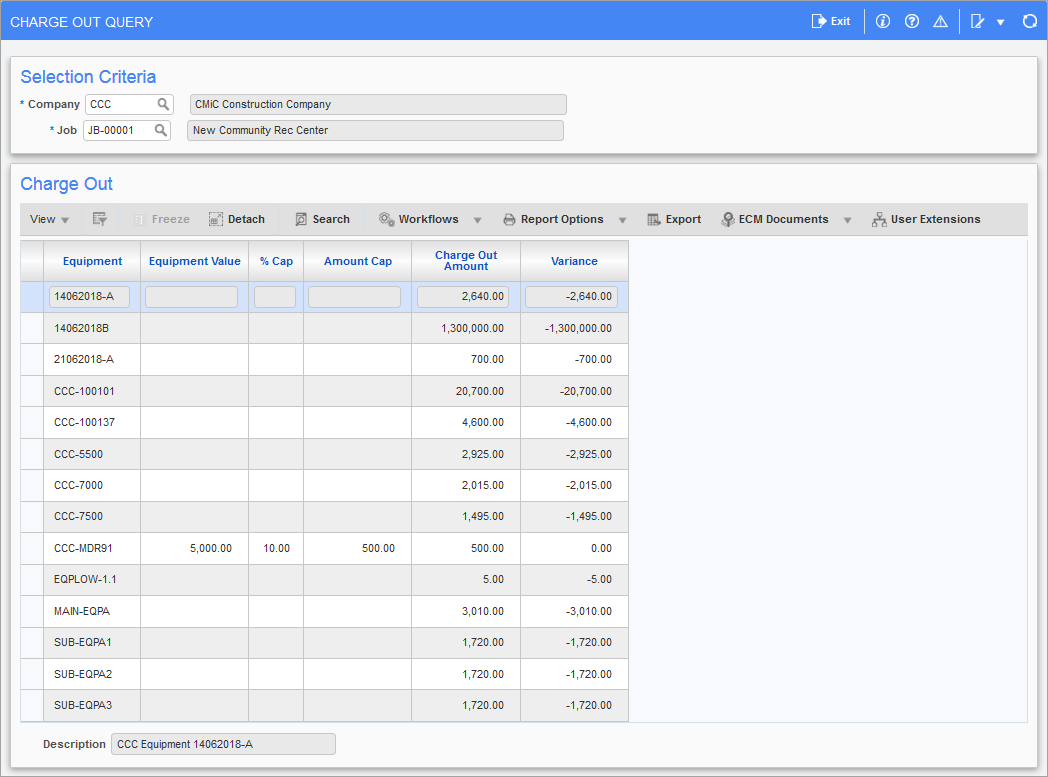Refresh the screen using the header refresh icon
This screenshot has width=1048, height=777.
[x=1029, y=20]
